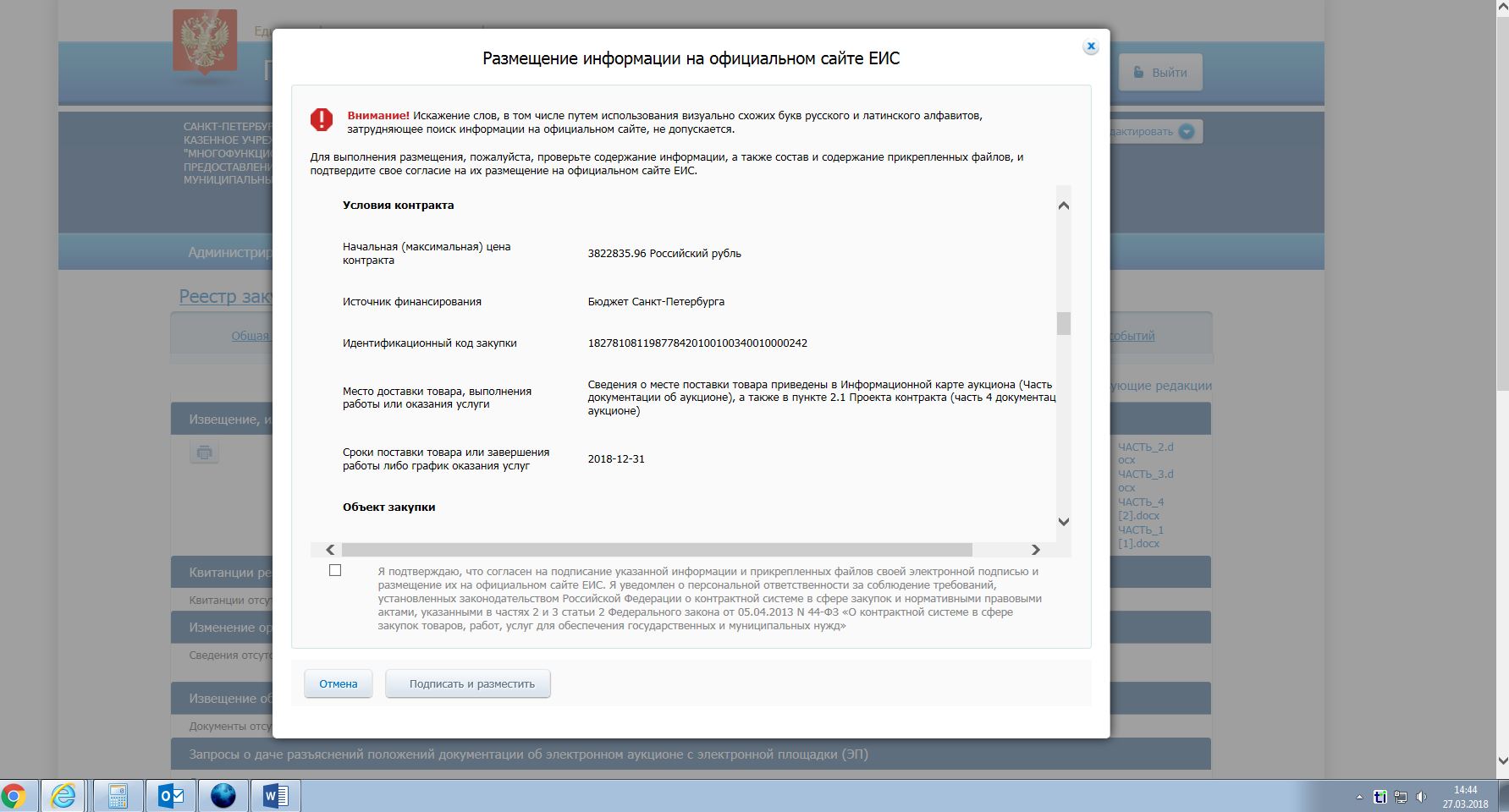Click the Отмена button
The width and height of the screenshot is (1509, 812).
(339, 683)
